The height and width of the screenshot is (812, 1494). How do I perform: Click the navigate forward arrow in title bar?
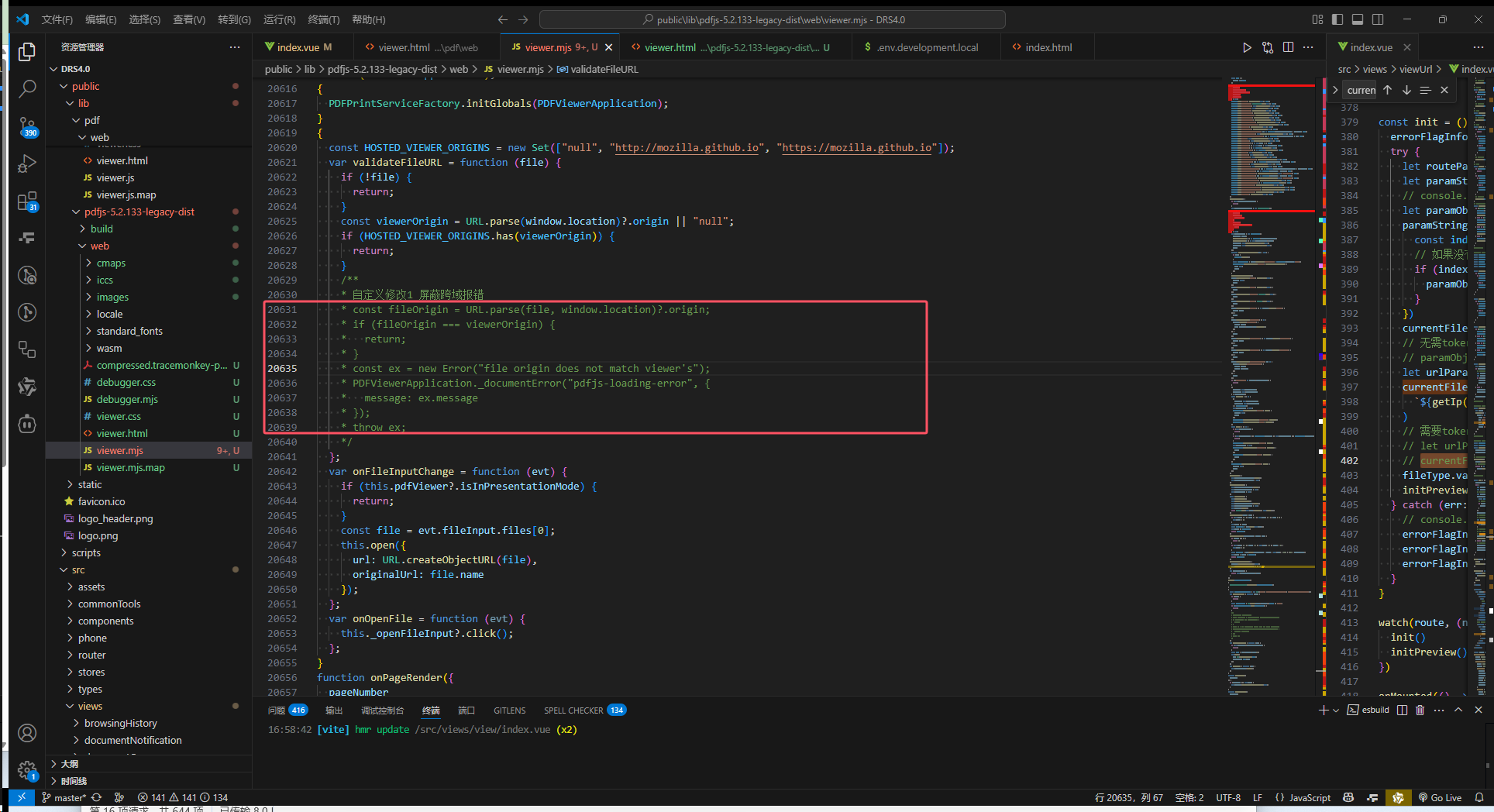[523, 19]
